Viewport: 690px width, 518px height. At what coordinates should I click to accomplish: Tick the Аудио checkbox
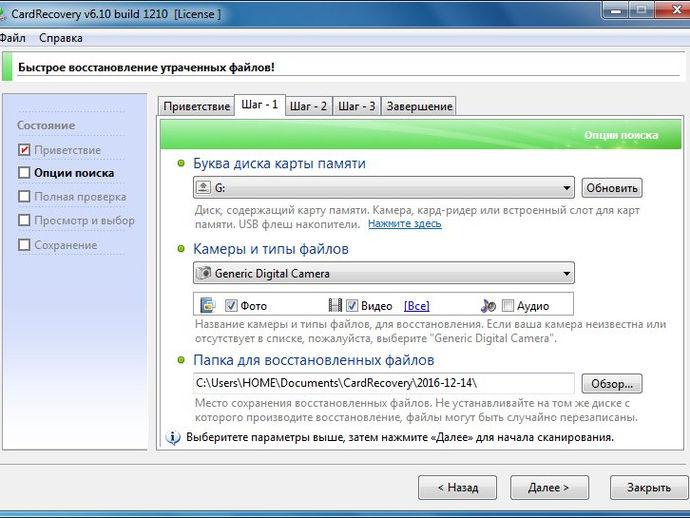point(508,305)
